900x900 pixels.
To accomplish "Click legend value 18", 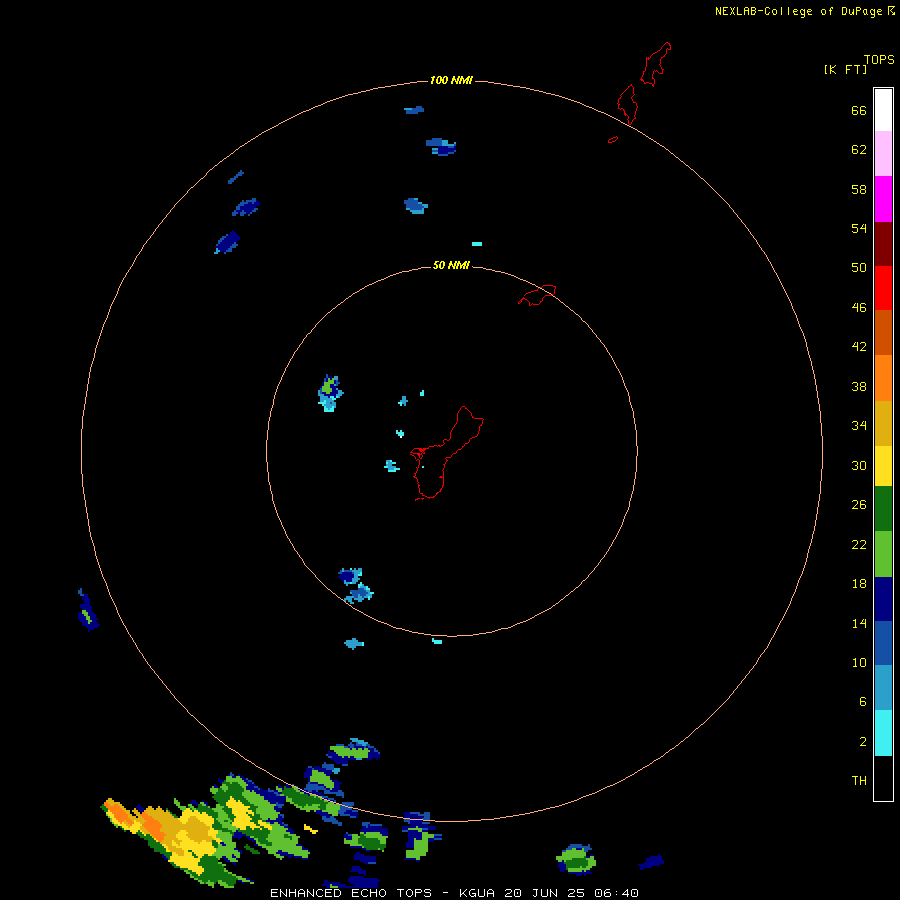I will 859,584.
